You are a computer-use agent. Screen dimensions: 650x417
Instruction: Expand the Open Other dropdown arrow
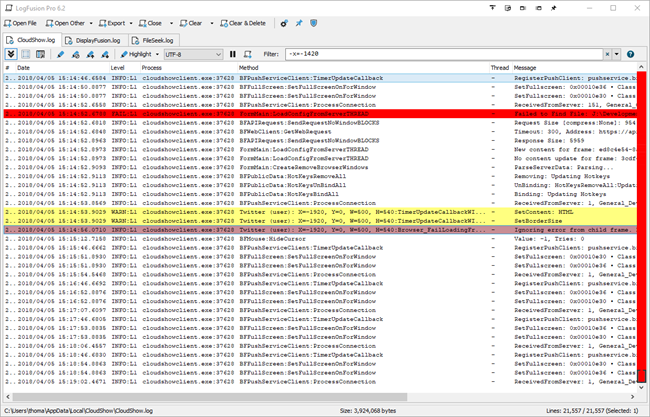point(91,23)
